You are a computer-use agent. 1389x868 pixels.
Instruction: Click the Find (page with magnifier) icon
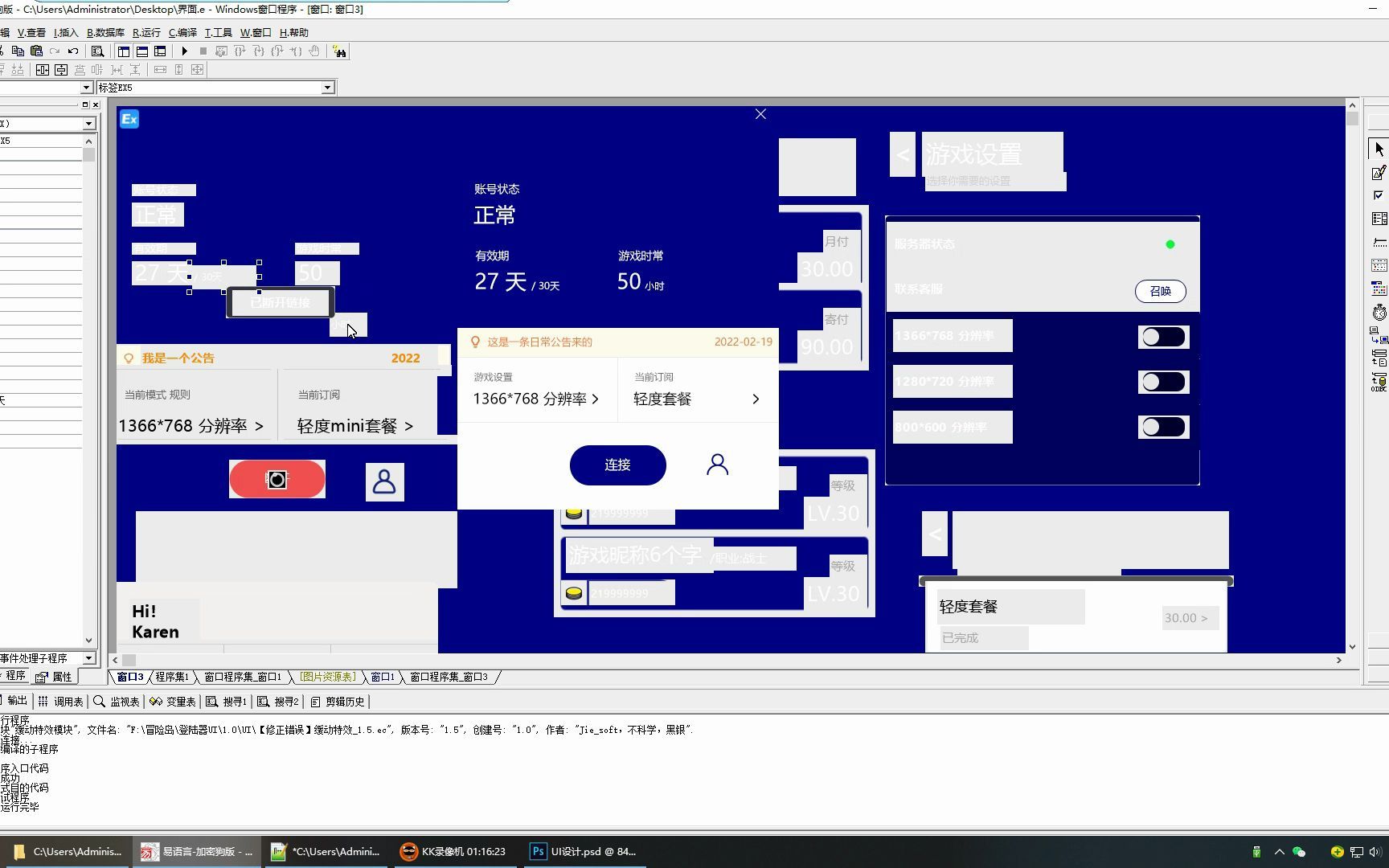(x=97, y=51)
